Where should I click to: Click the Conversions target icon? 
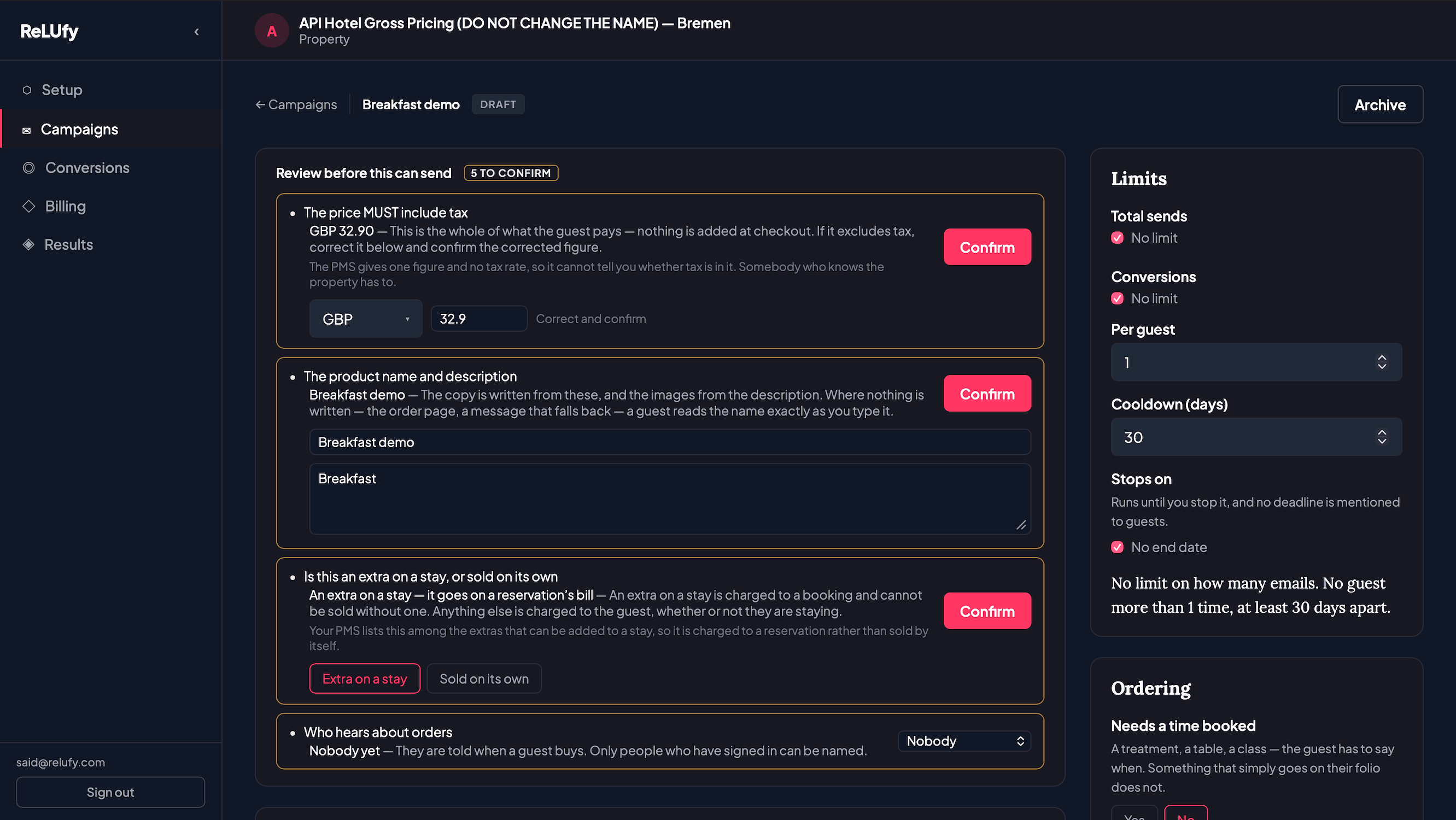[x=28, y=168]
